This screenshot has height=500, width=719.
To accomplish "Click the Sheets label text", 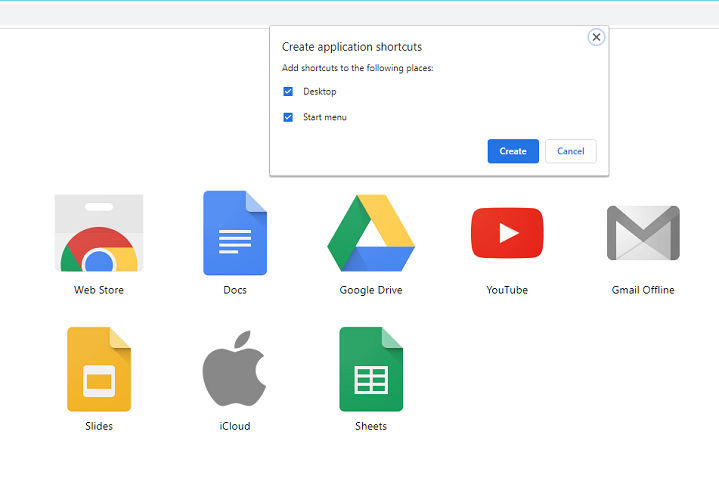I will 371,426.
